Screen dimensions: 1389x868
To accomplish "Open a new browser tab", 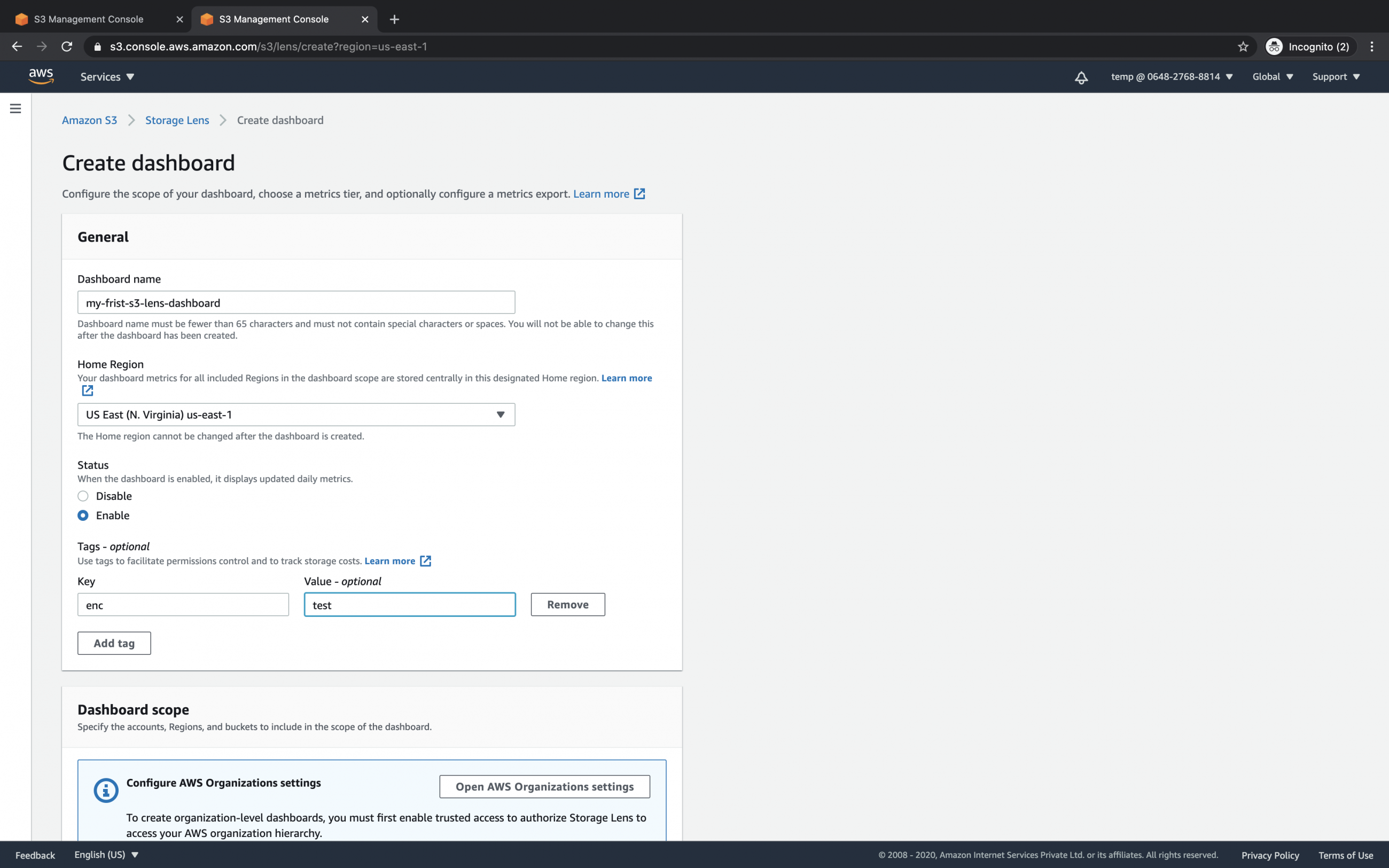I will point(394,19).
